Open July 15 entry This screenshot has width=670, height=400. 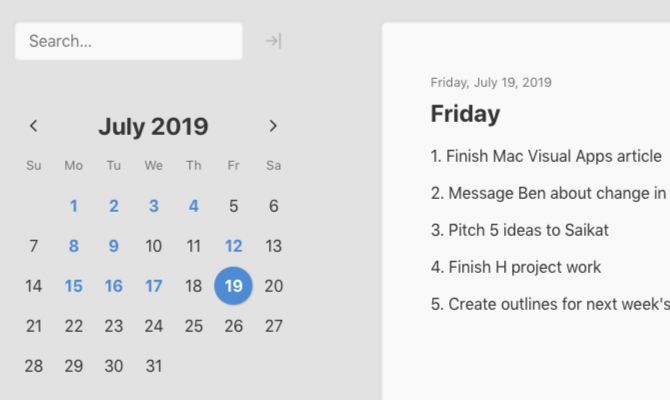pos(74,286)
